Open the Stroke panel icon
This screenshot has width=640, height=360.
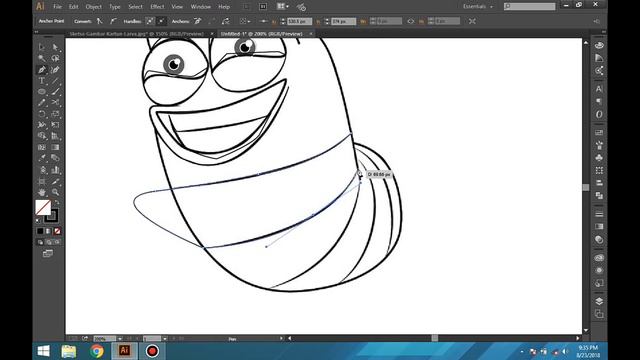click(599, 214)
